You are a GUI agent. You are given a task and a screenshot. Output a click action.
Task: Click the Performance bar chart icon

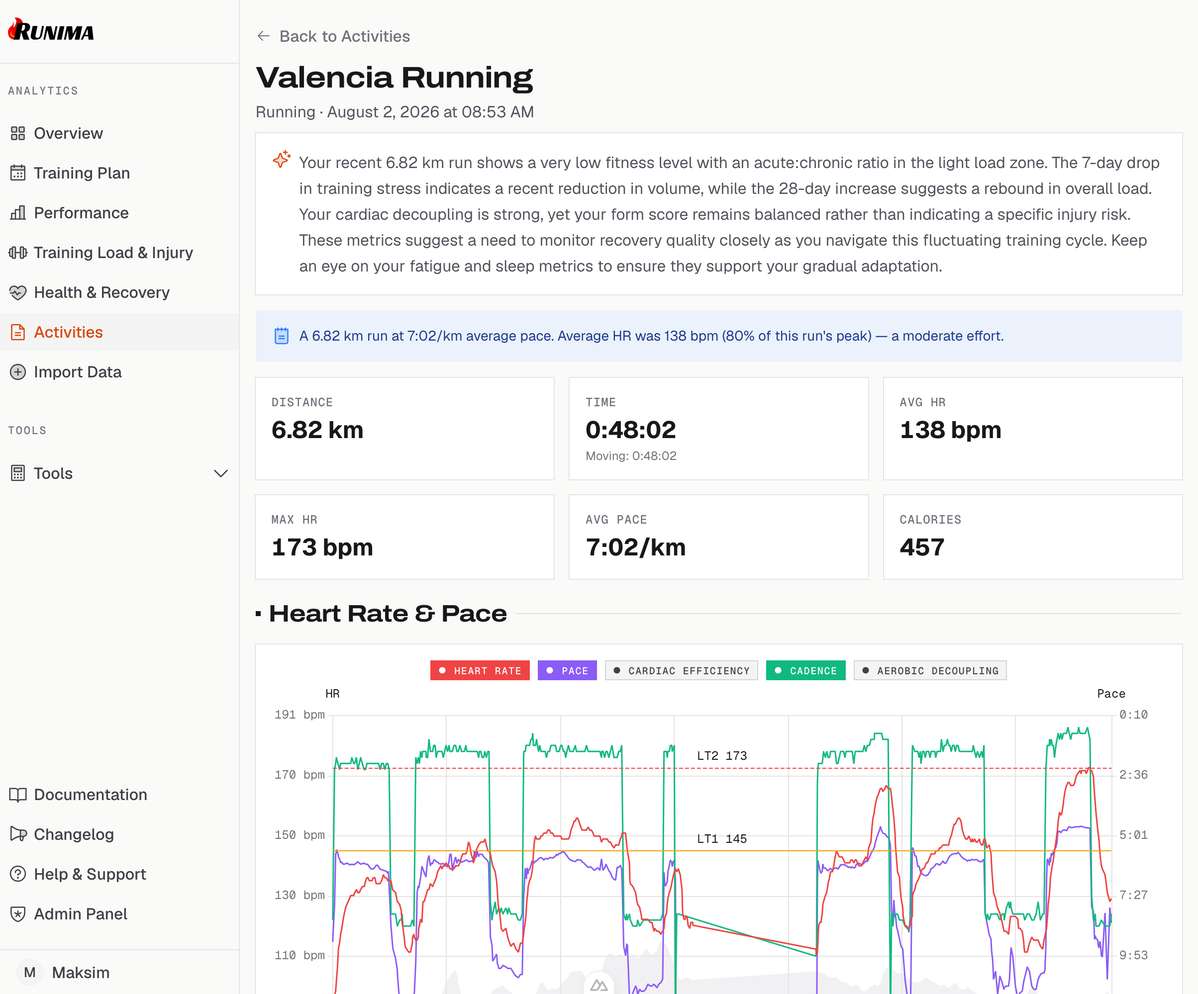pos(18,213)
